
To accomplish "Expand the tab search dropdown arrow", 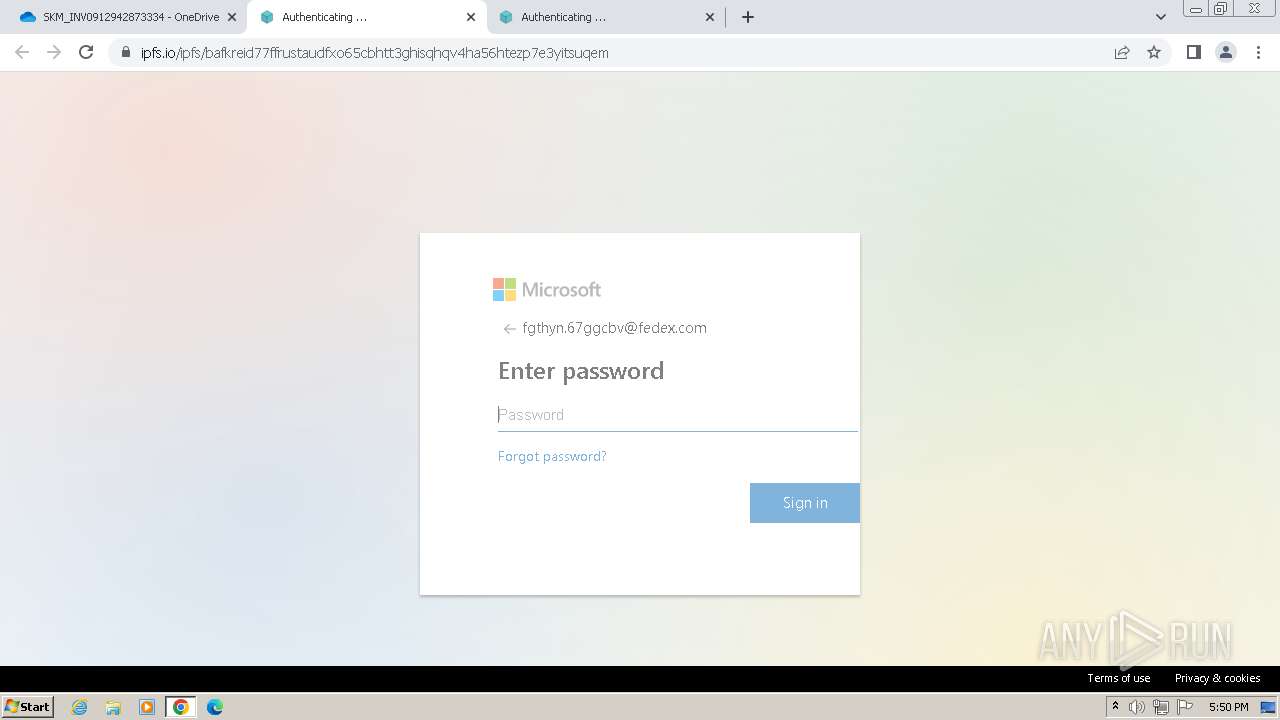I will click(1161, 17).
